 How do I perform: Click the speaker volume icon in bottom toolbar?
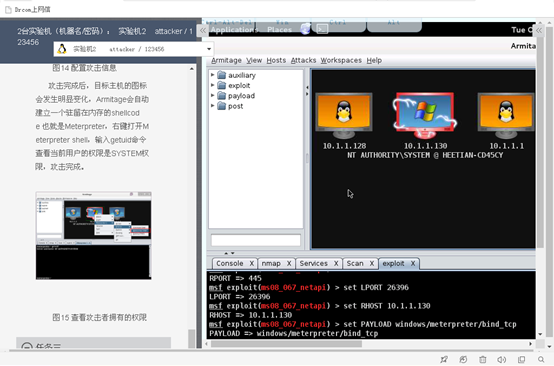[x=501, y=359]
